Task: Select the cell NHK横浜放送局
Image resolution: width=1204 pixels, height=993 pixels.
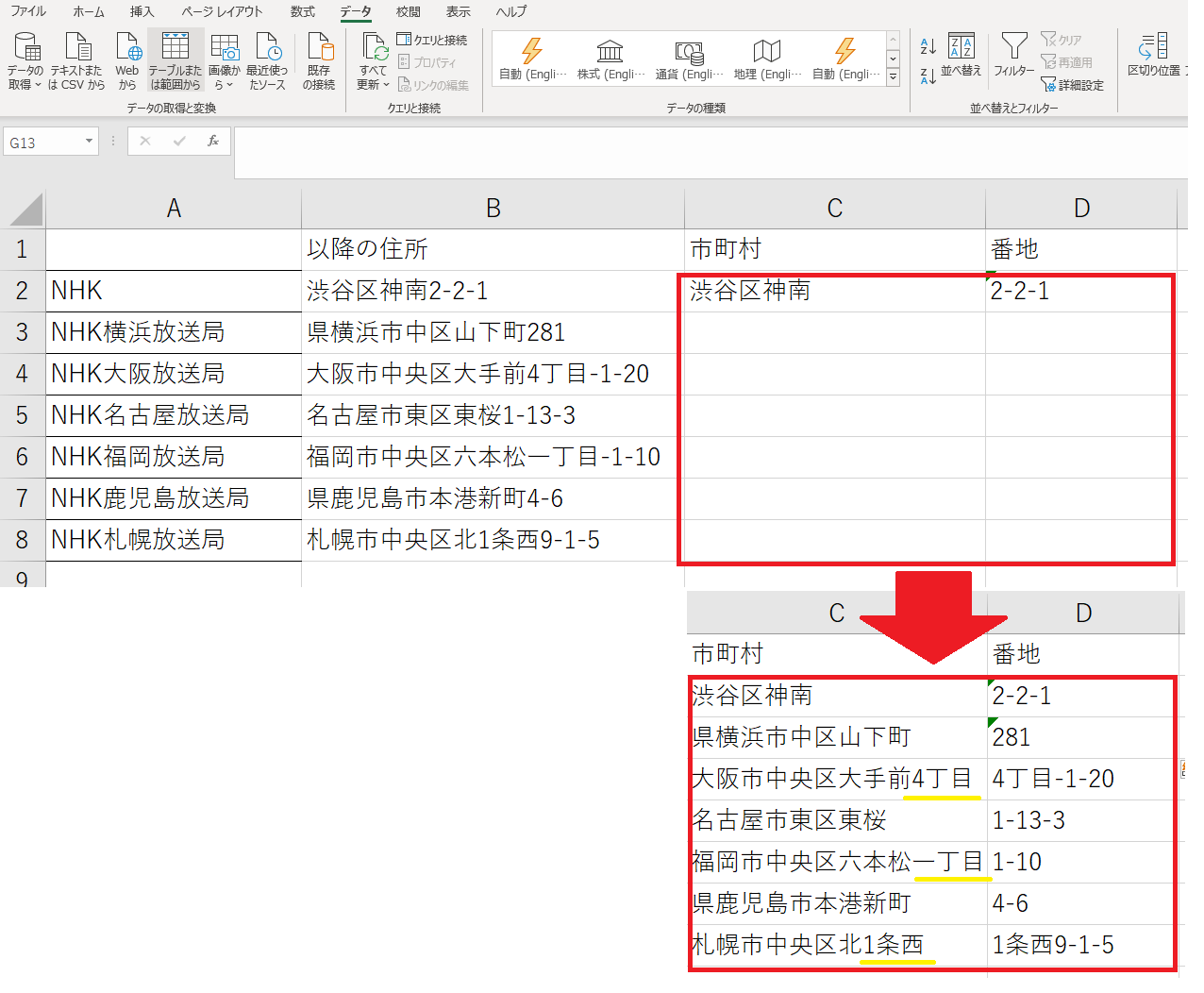Action: tap(174, 332)
